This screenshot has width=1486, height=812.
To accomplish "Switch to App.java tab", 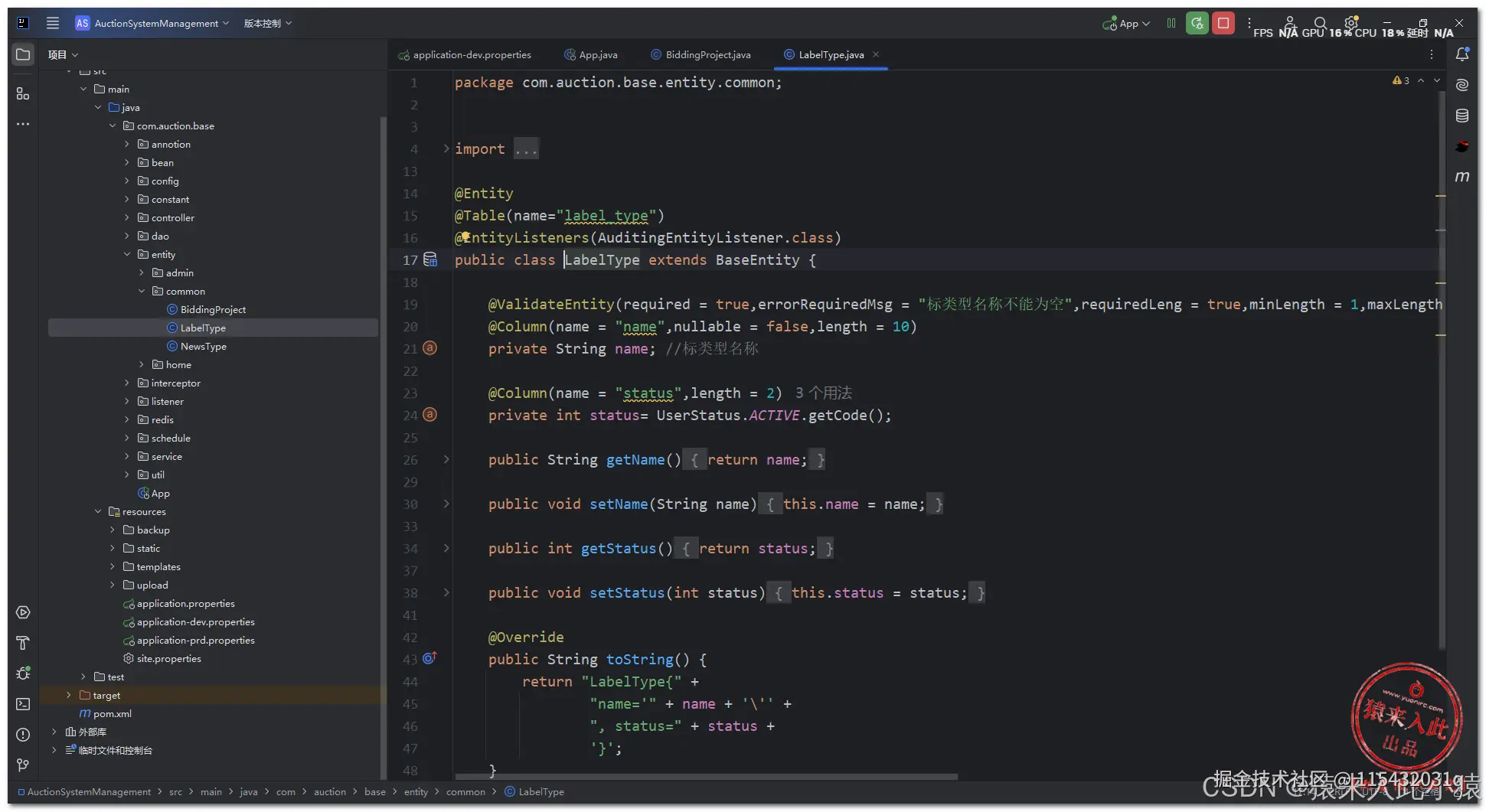I will coord(591,54).
